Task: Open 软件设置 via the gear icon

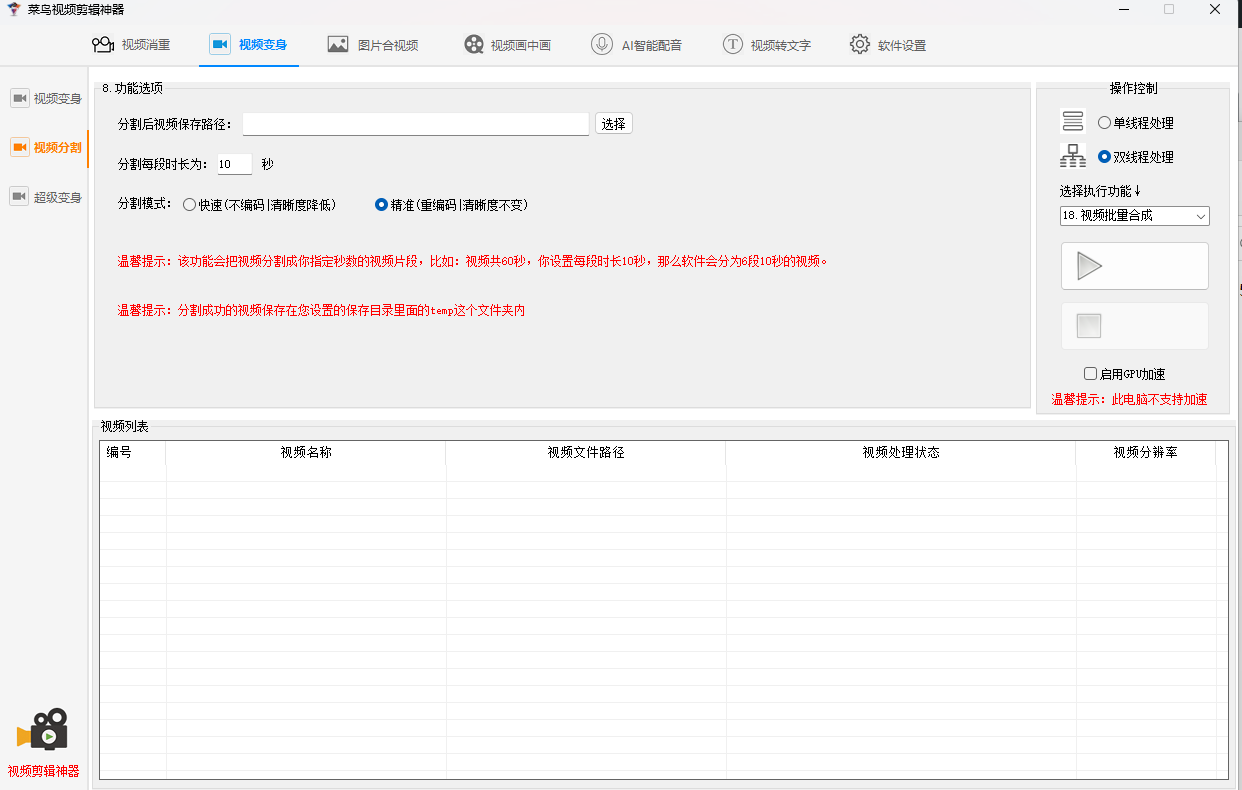Action: click(859, 45)
